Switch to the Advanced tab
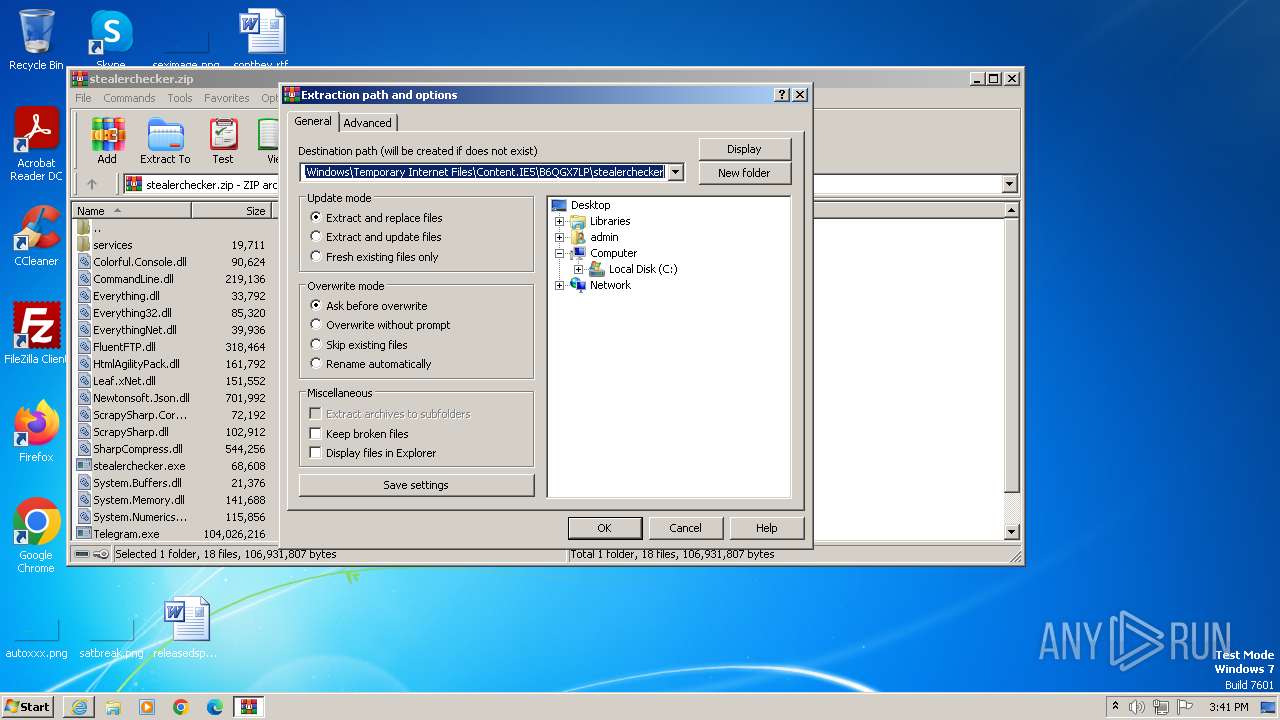The height and width of the screenshot is (720, 1280). pyautogui.click(x=368, y=123)
